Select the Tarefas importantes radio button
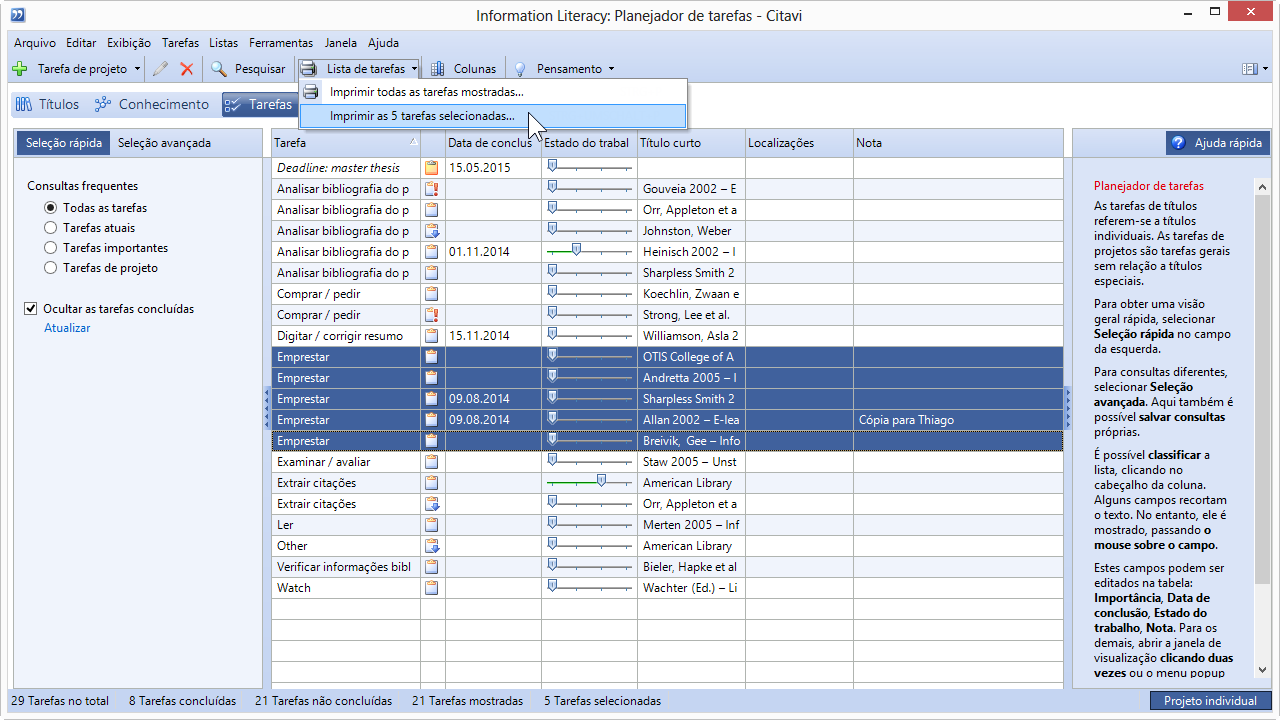Screen dimensions: 1280x720 [50, 248]
